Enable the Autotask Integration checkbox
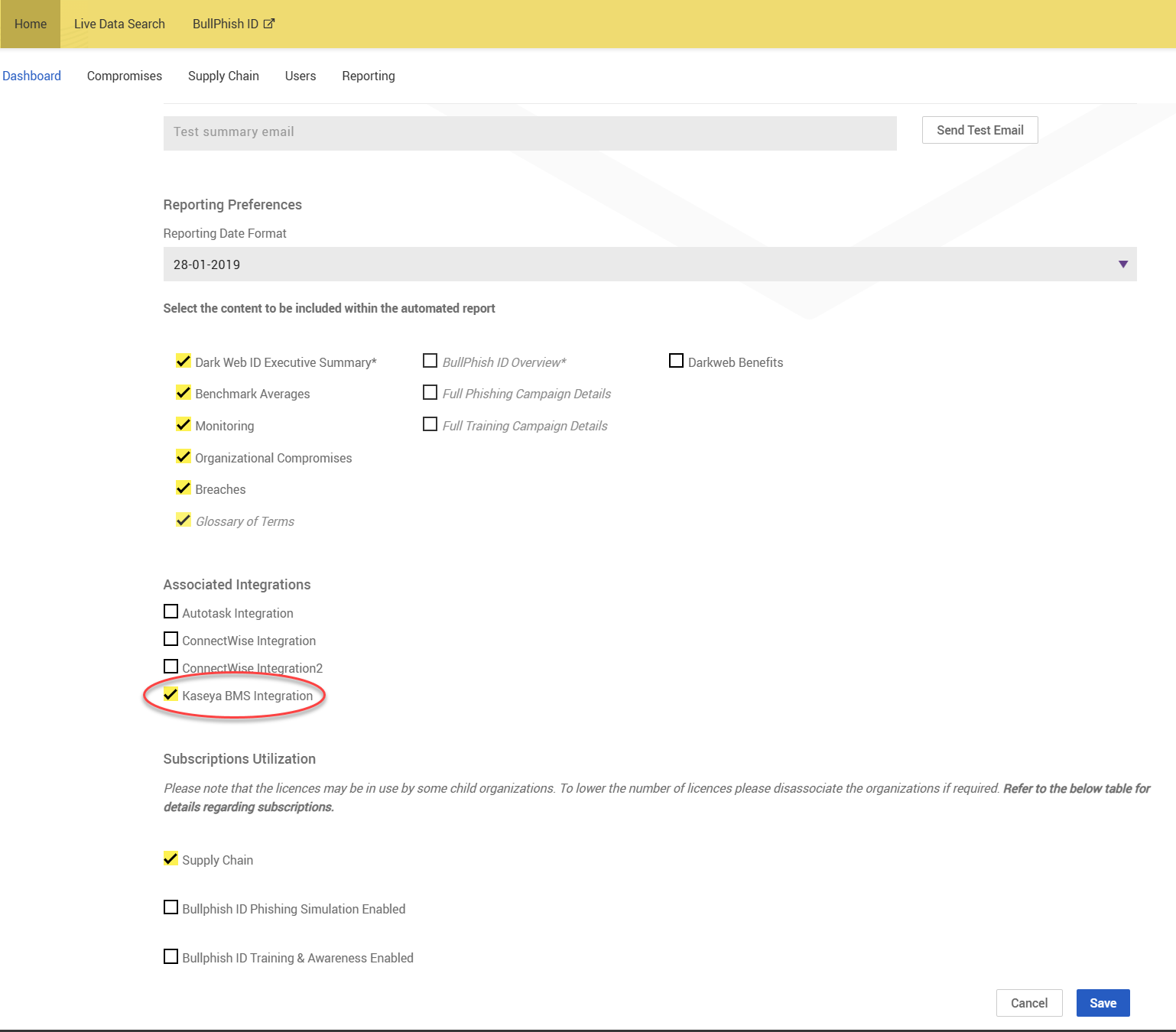The width and height of the screenshot is (1176, 1032). click(x=171, y=612)
